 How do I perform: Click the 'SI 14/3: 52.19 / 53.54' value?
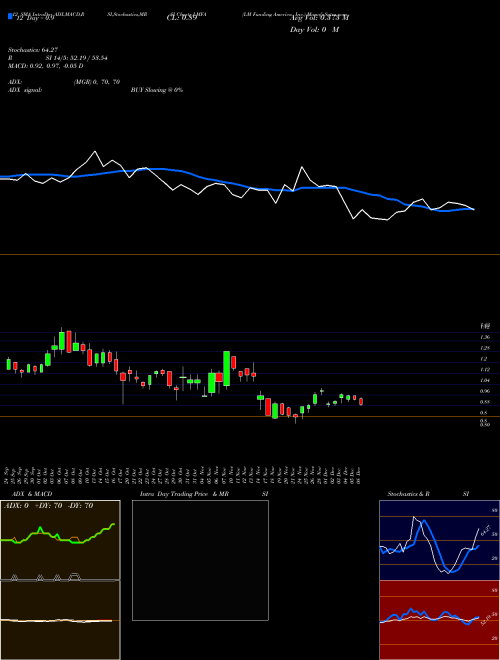tap(77, 58)
